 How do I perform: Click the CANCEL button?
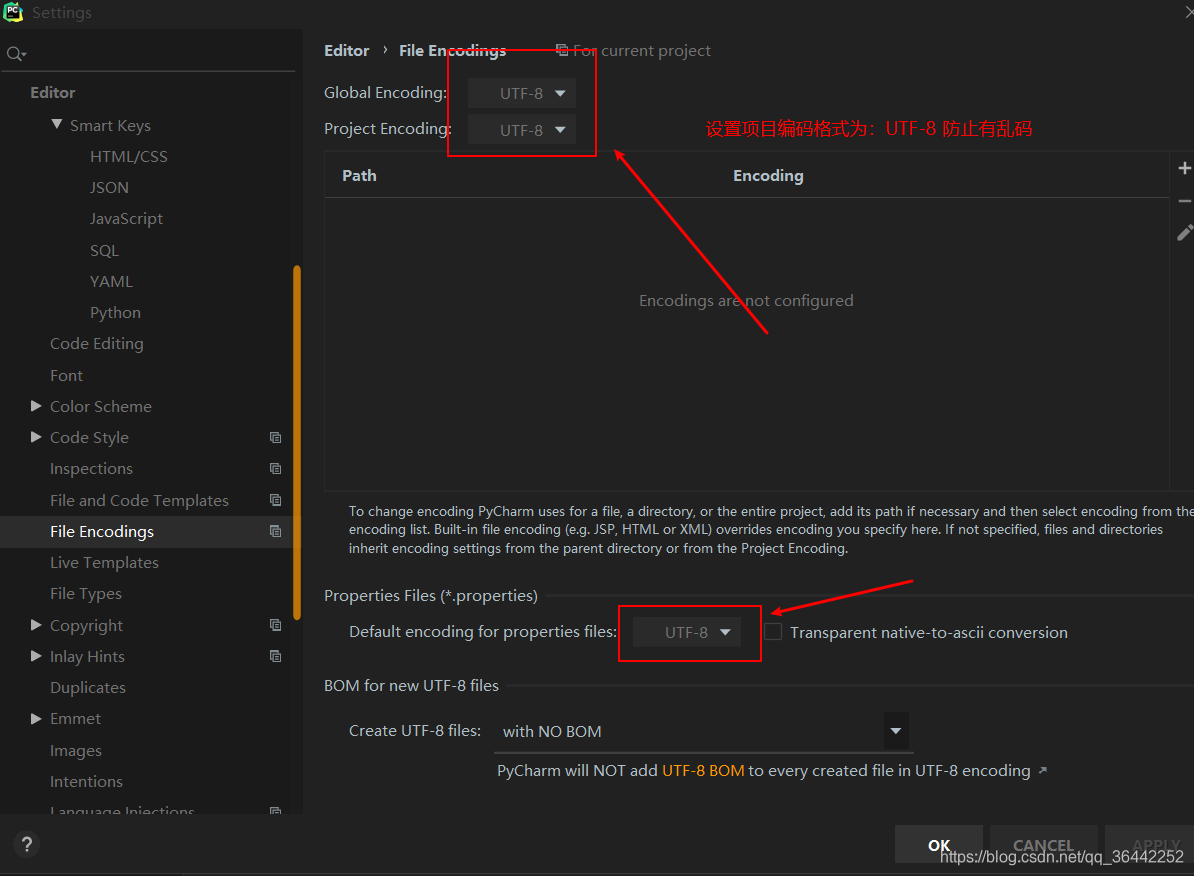[1043, 845]
